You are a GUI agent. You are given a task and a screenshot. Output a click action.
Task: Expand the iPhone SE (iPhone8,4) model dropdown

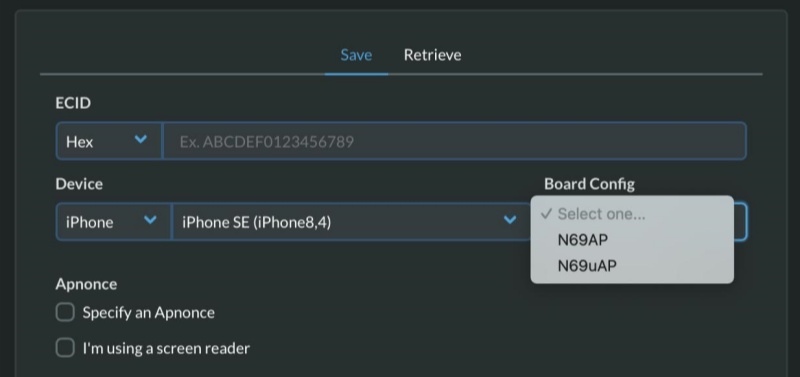(351, 221)
